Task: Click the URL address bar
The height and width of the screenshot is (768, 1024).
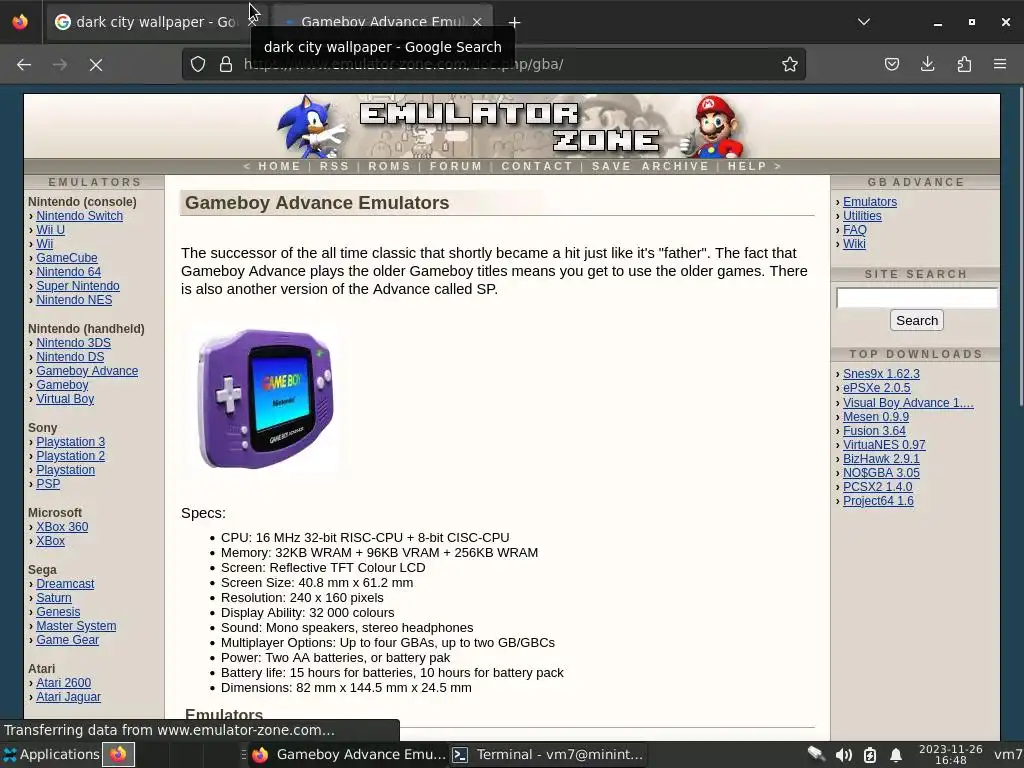Action: (493, 64)
